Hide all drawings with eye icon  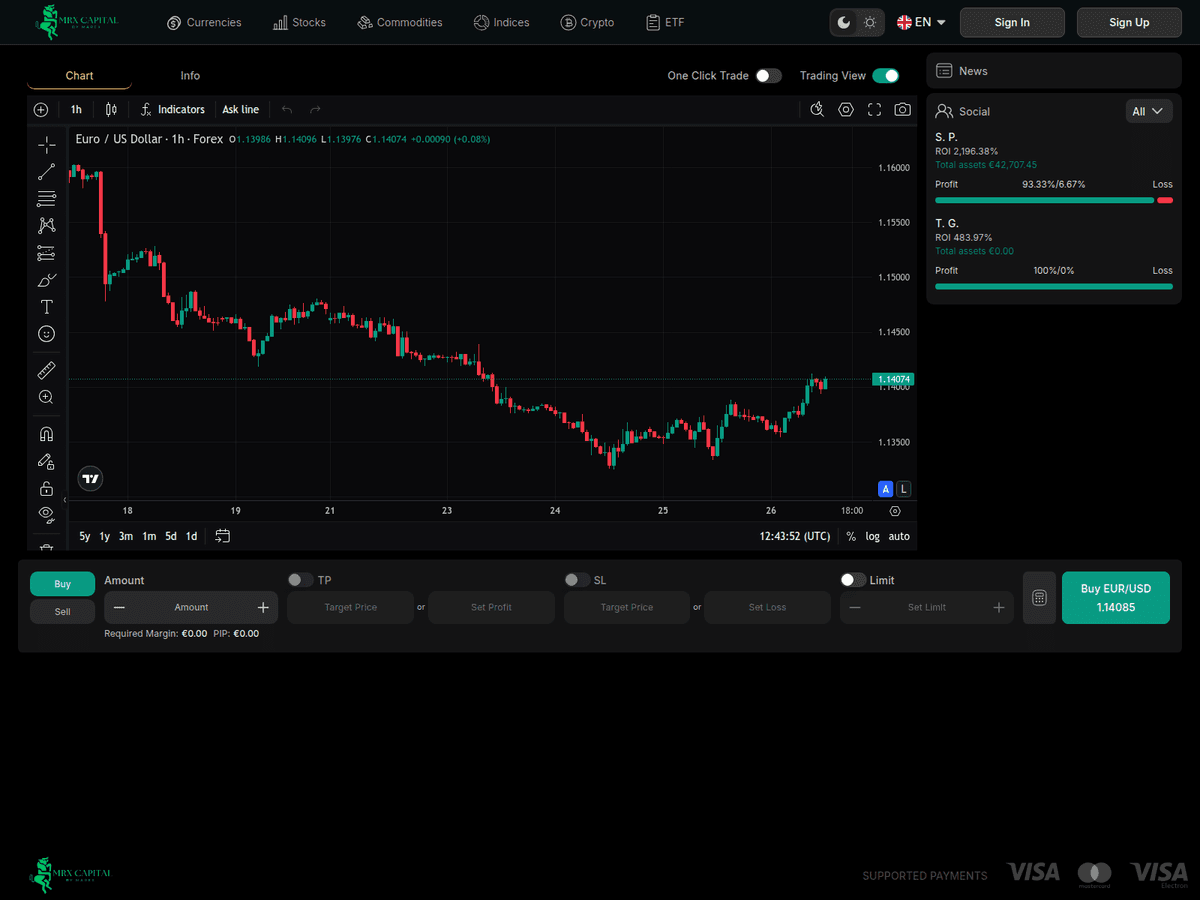coord(46,514)
